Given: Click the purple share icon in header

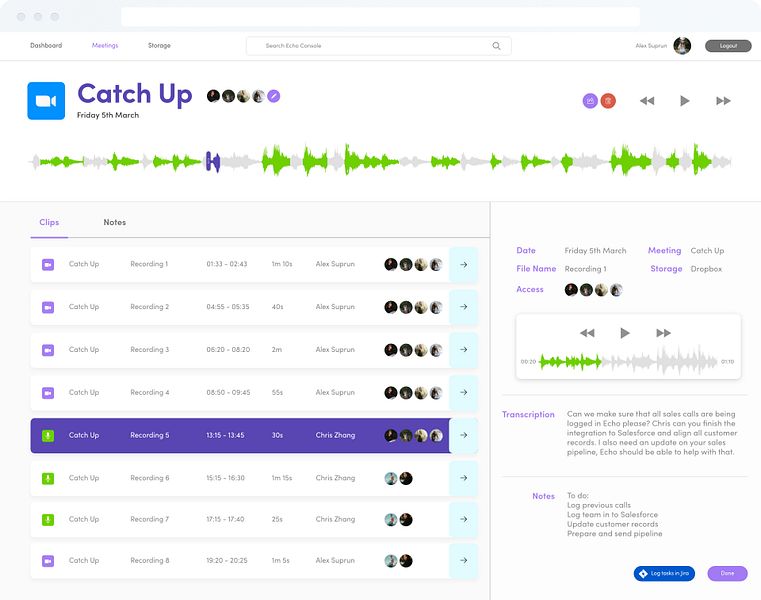Looking at the screenshot, I should click(590, 100).
